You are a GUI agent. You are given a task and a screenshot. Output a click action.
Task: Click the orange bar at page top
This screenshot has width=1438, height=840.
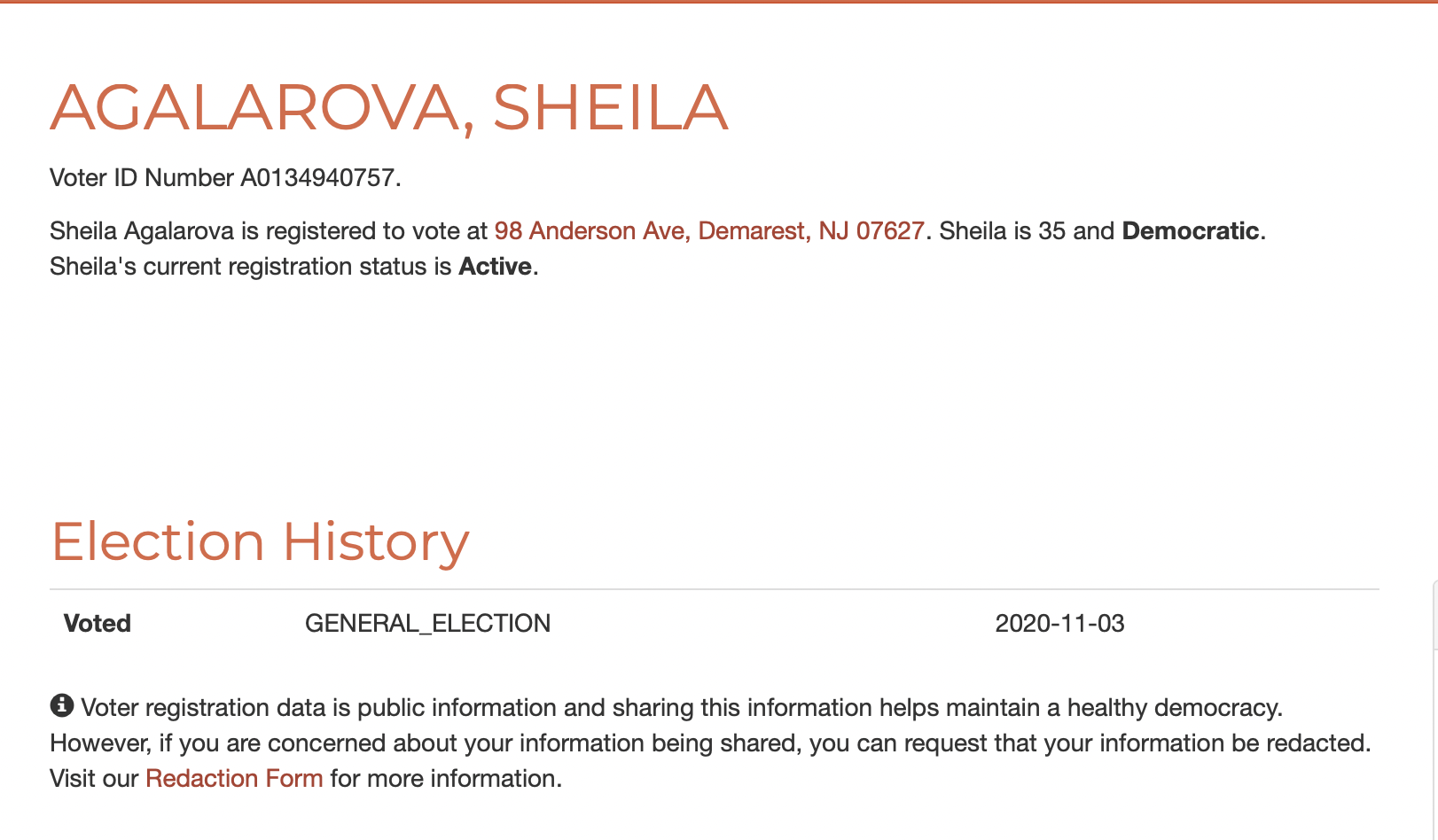[x=719, y=2]
